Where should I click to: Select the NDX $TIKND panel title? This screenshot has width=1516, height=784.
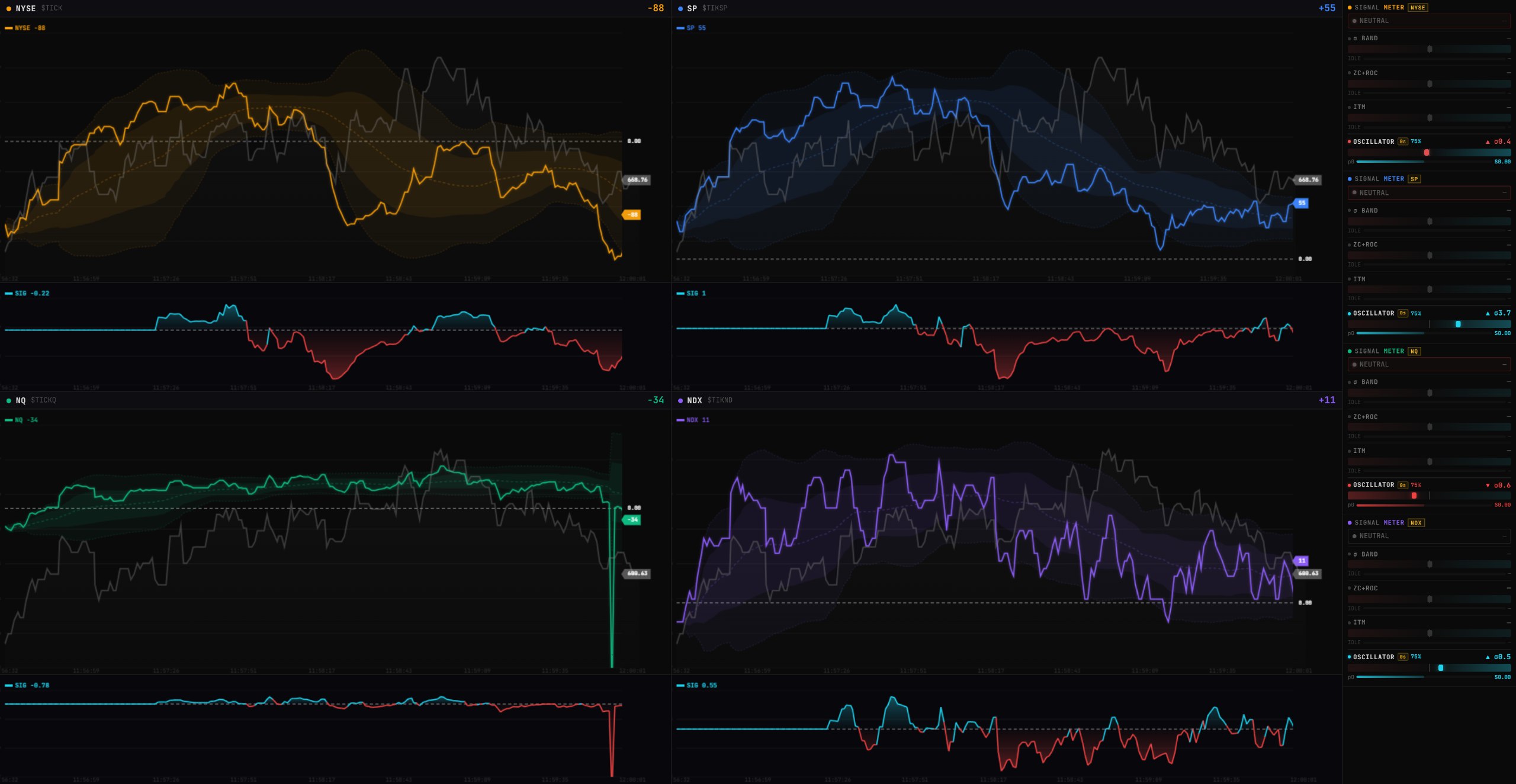pos(708,400)
